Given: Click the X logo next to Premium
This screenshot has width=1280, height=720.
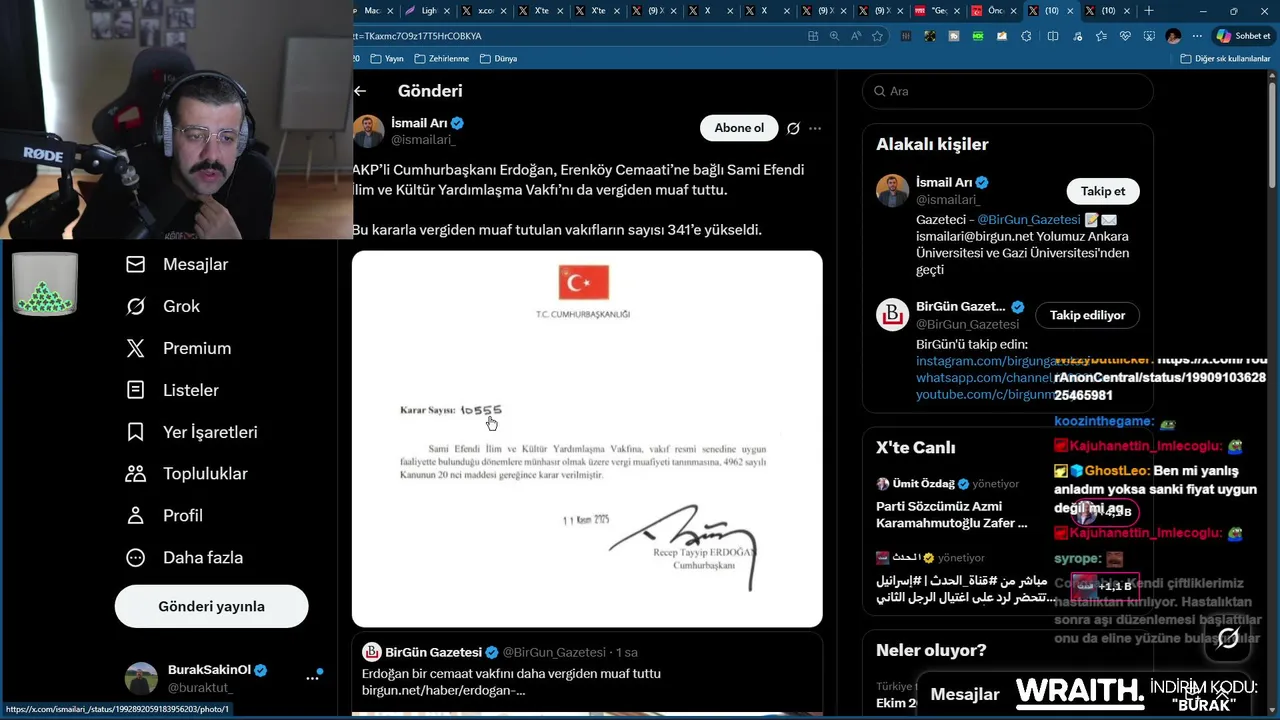Looking at the screenshot, I should point(136,348).
